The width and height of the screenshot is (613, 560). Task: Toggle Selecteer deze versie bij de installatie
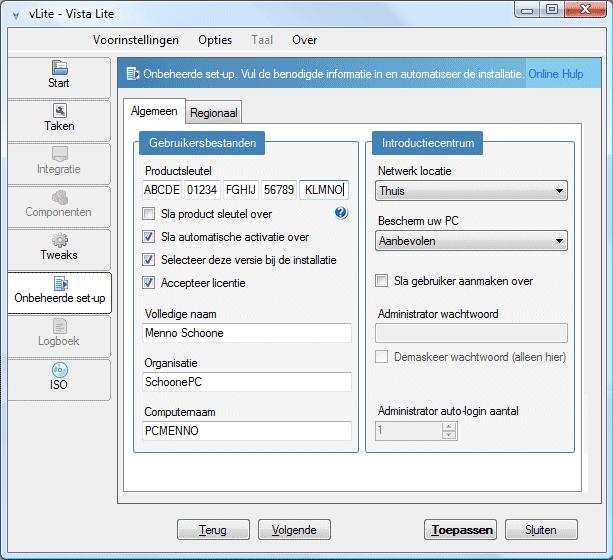tap(148, 260)
